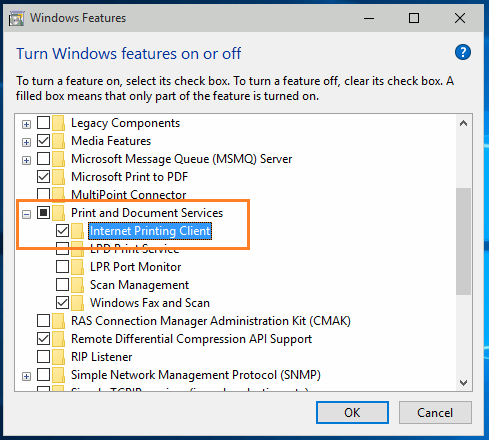This screenshot has height=440, width=489.
Task: Select the MultiPoint Connector label
Action: click(129, 195)
